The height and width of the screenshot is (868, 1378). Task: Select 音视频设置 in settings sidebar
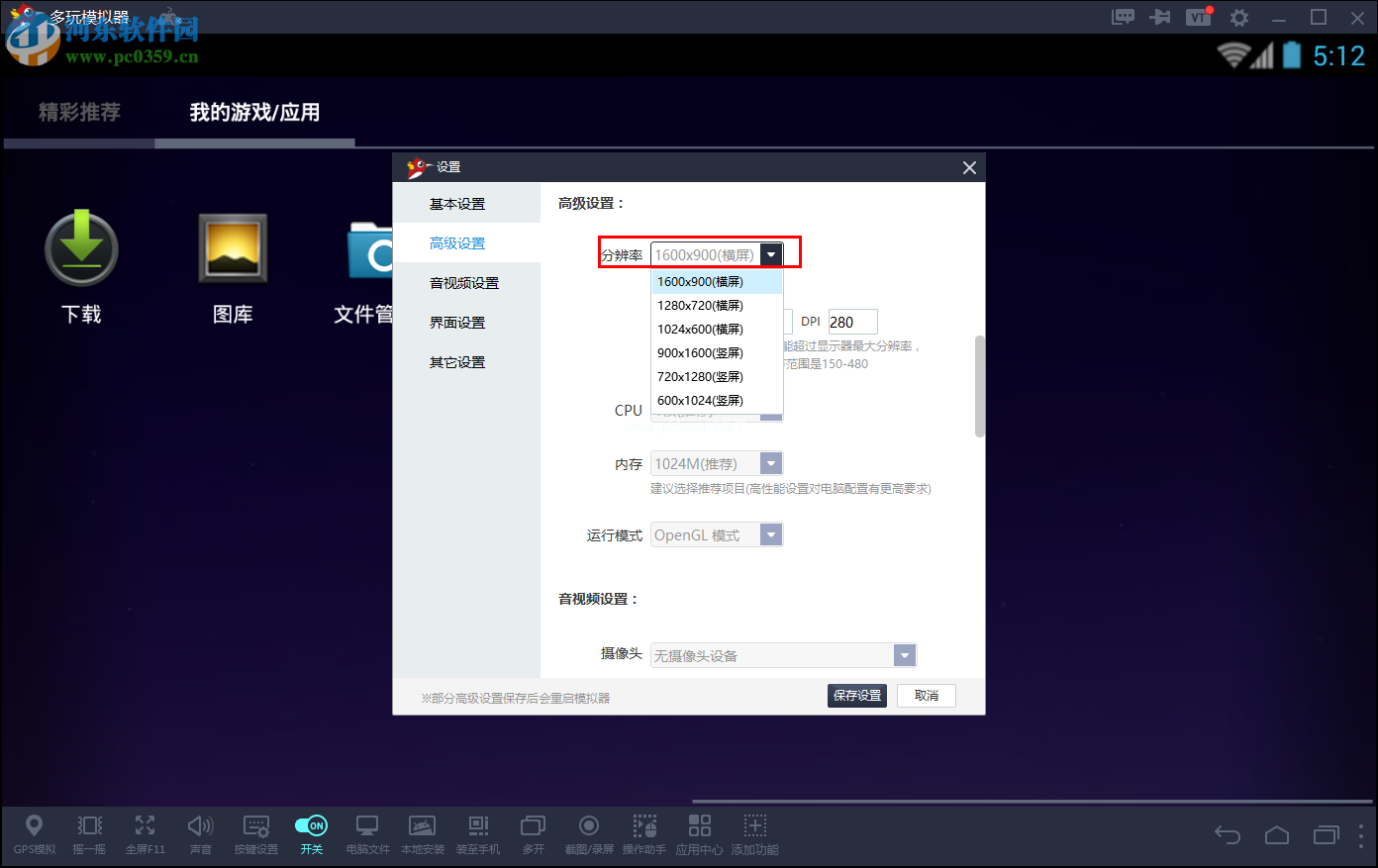pyautogui.click(x=466, y=283)
